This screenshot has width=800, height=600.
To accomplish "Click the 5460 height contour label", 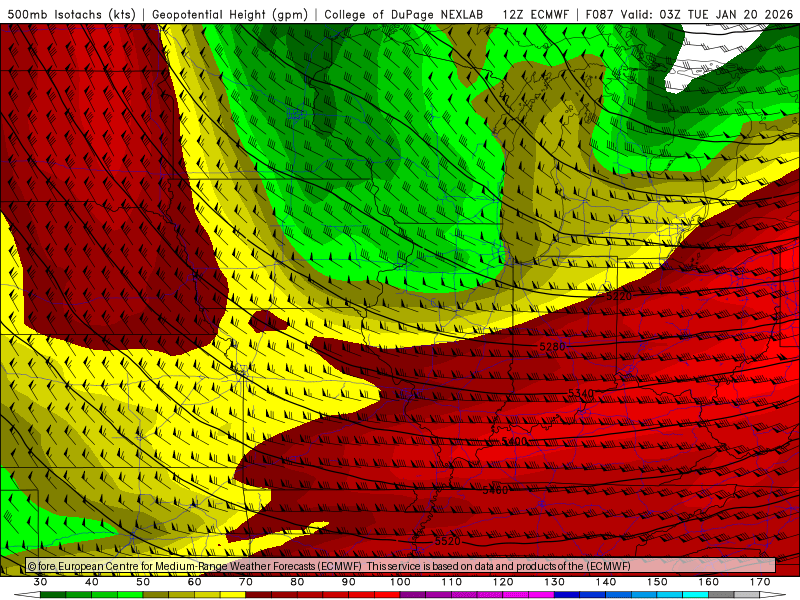I will click(495, 490).
